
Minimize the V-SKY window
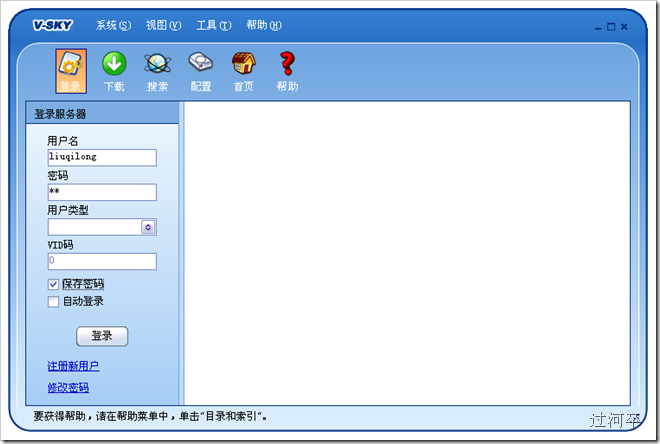(598, 27)
